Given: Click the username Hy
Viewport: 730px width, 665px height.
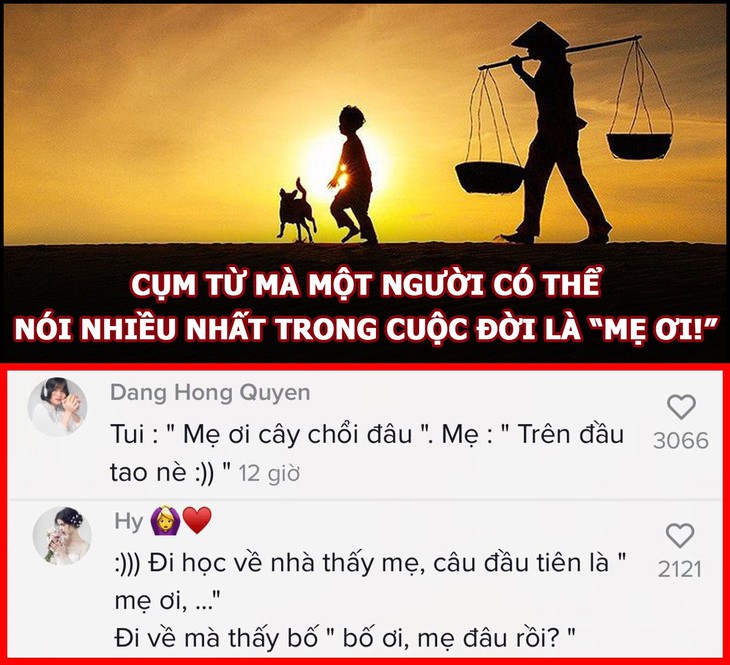Looking at the screenshot, I should 128,521.
